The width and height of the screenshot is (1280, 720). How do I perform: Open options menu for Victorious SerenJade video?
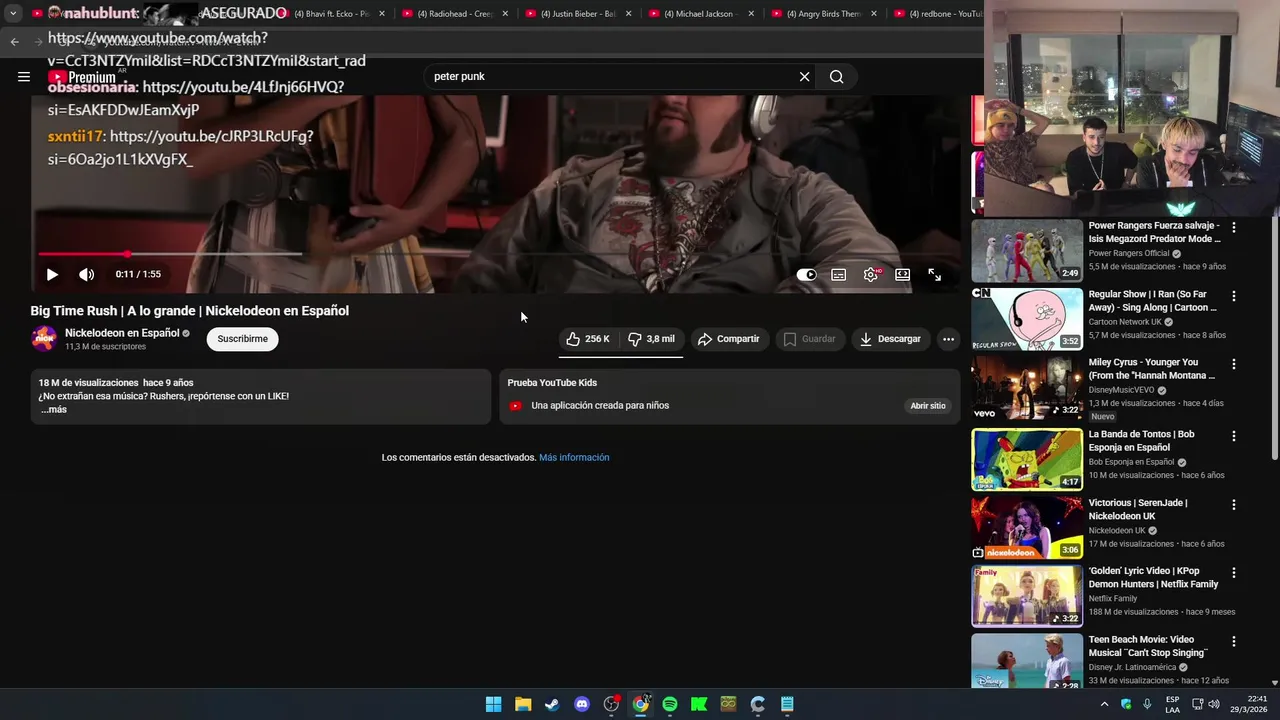point(1233,505)
